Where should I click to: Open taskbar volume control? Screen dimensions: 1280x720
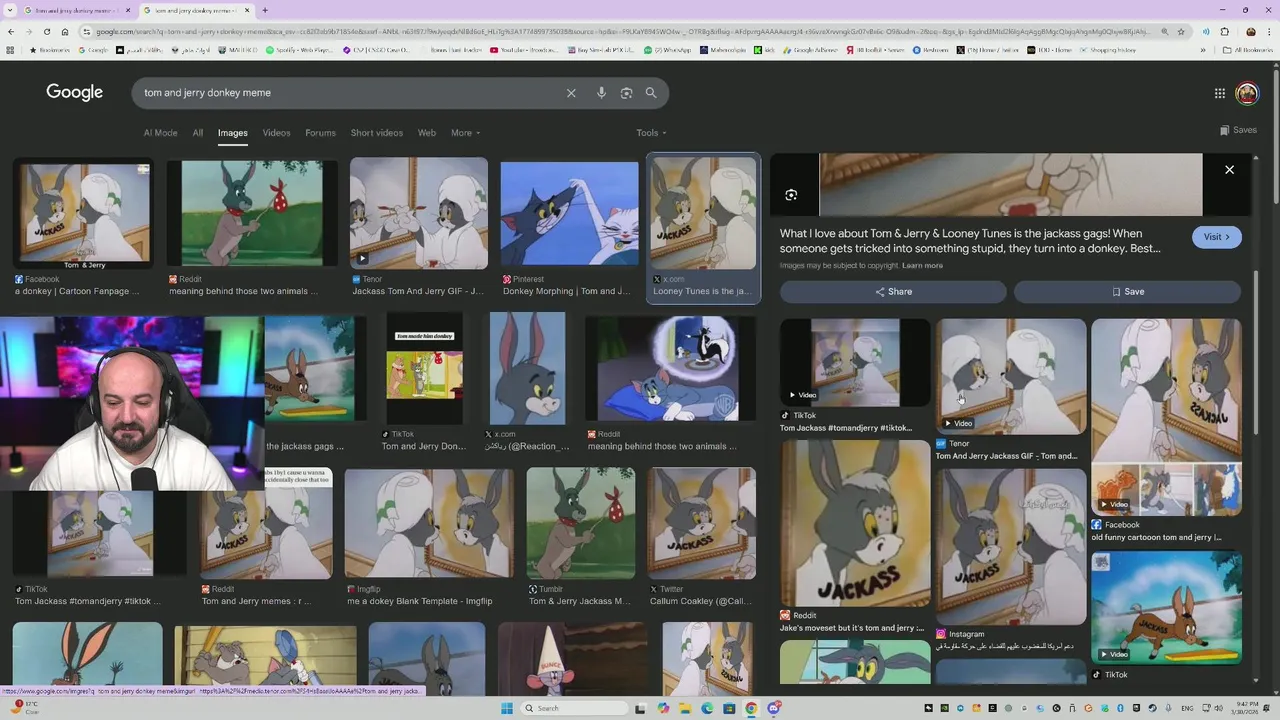[1216, 708]
